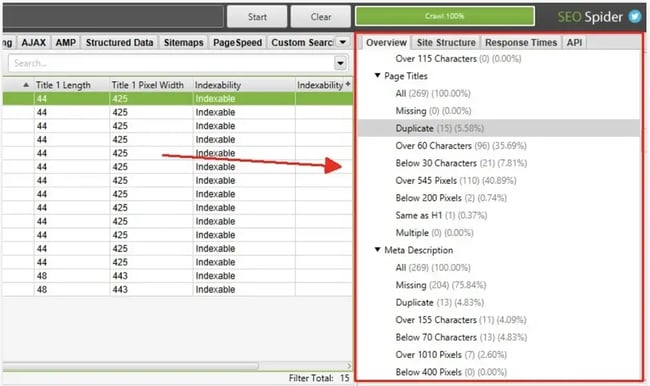The image size is (650, 386).
Task: Select Same as H1 filter
Action: click(x=441, y=216)
